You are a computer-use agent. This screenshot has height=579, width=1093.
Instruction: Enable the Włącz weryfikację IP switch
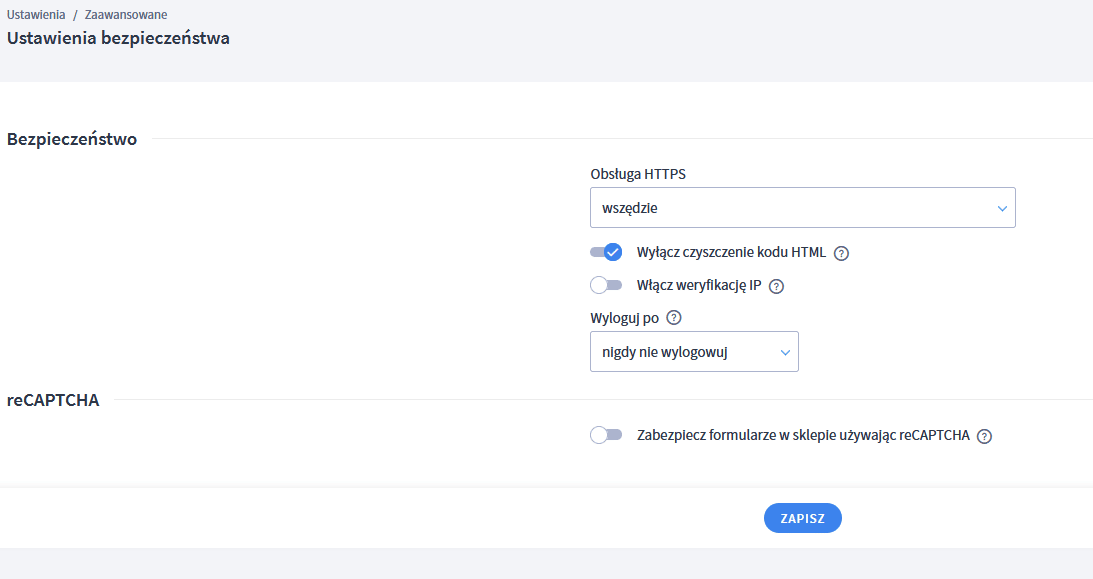(606, 285)
